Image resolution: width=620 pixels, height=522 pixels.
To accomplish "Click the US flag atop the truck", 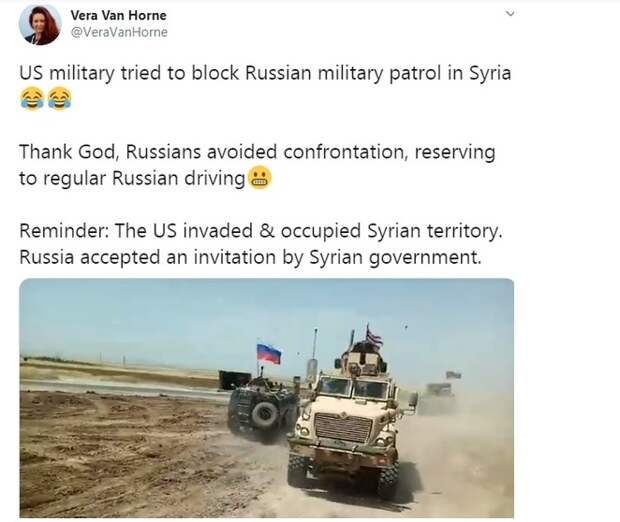I will click(374, 337).
